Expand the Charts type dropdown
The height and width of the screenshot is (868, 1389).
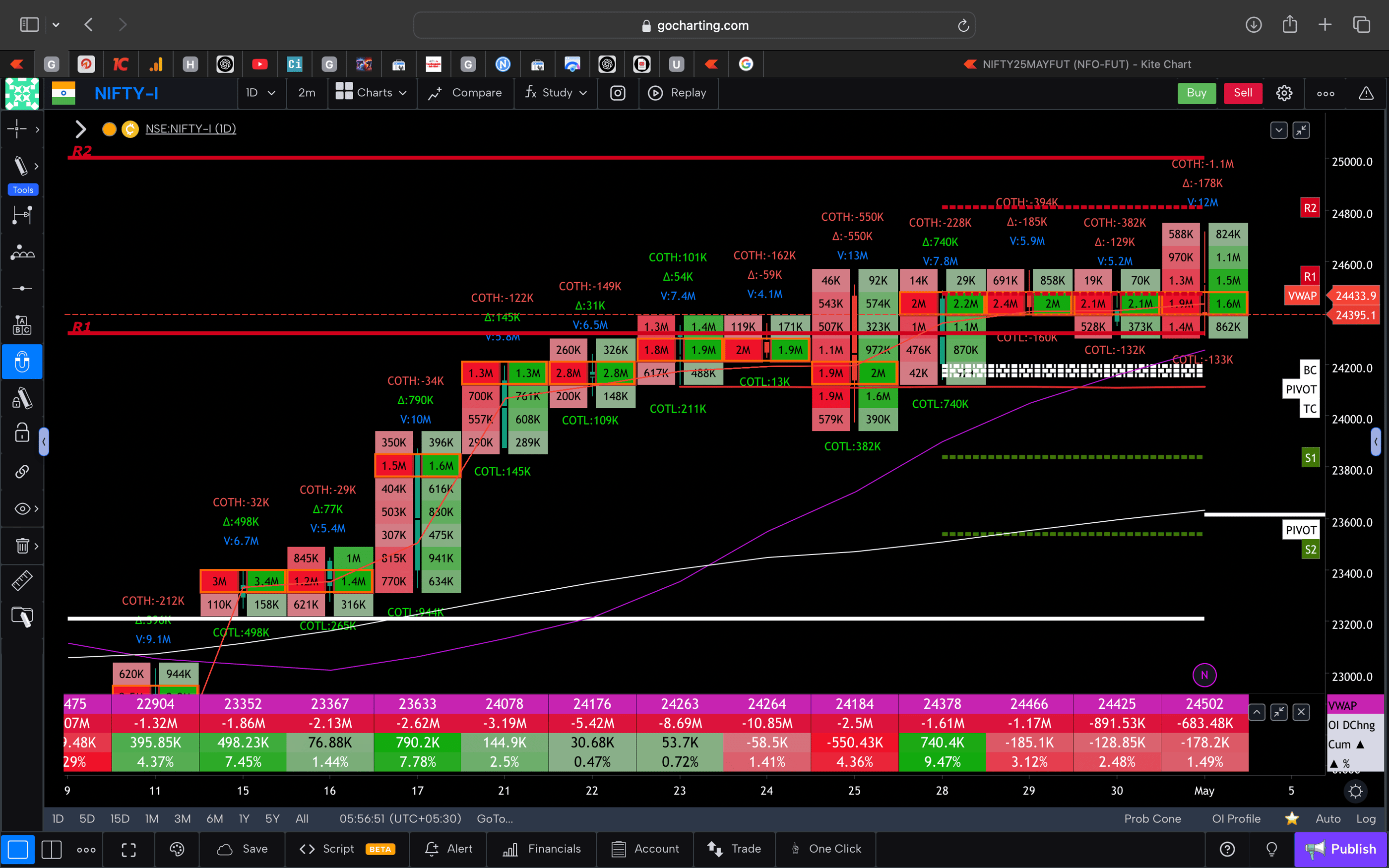coord(372,92)
